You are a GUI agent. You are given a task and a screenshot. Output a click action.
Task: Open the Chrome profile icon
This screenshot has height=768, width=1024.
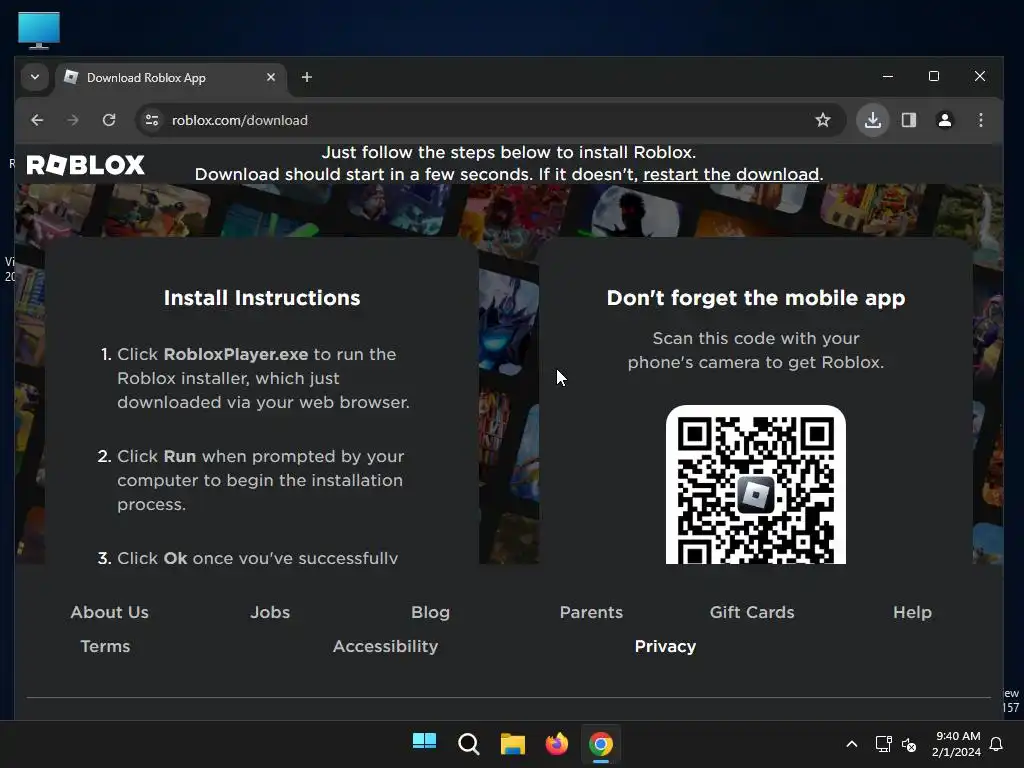(x=944, y=120)
